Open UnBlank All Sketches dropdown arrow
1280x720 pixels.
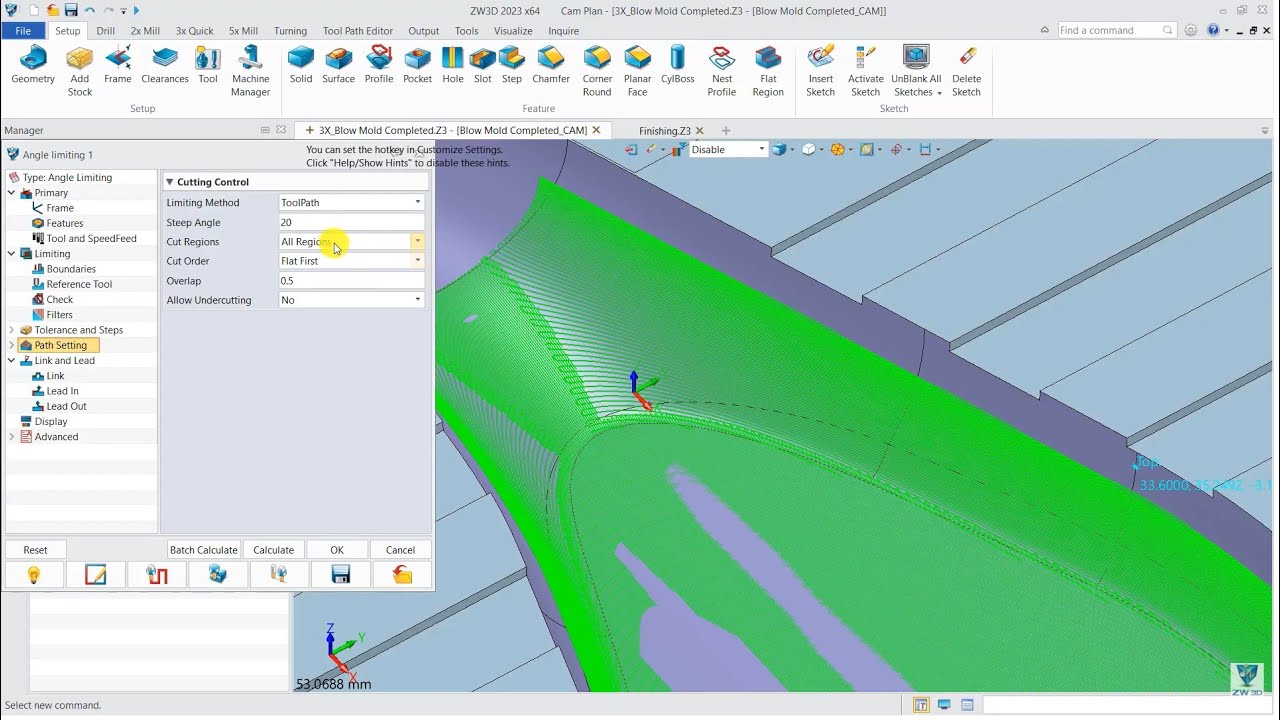[940, 93]
